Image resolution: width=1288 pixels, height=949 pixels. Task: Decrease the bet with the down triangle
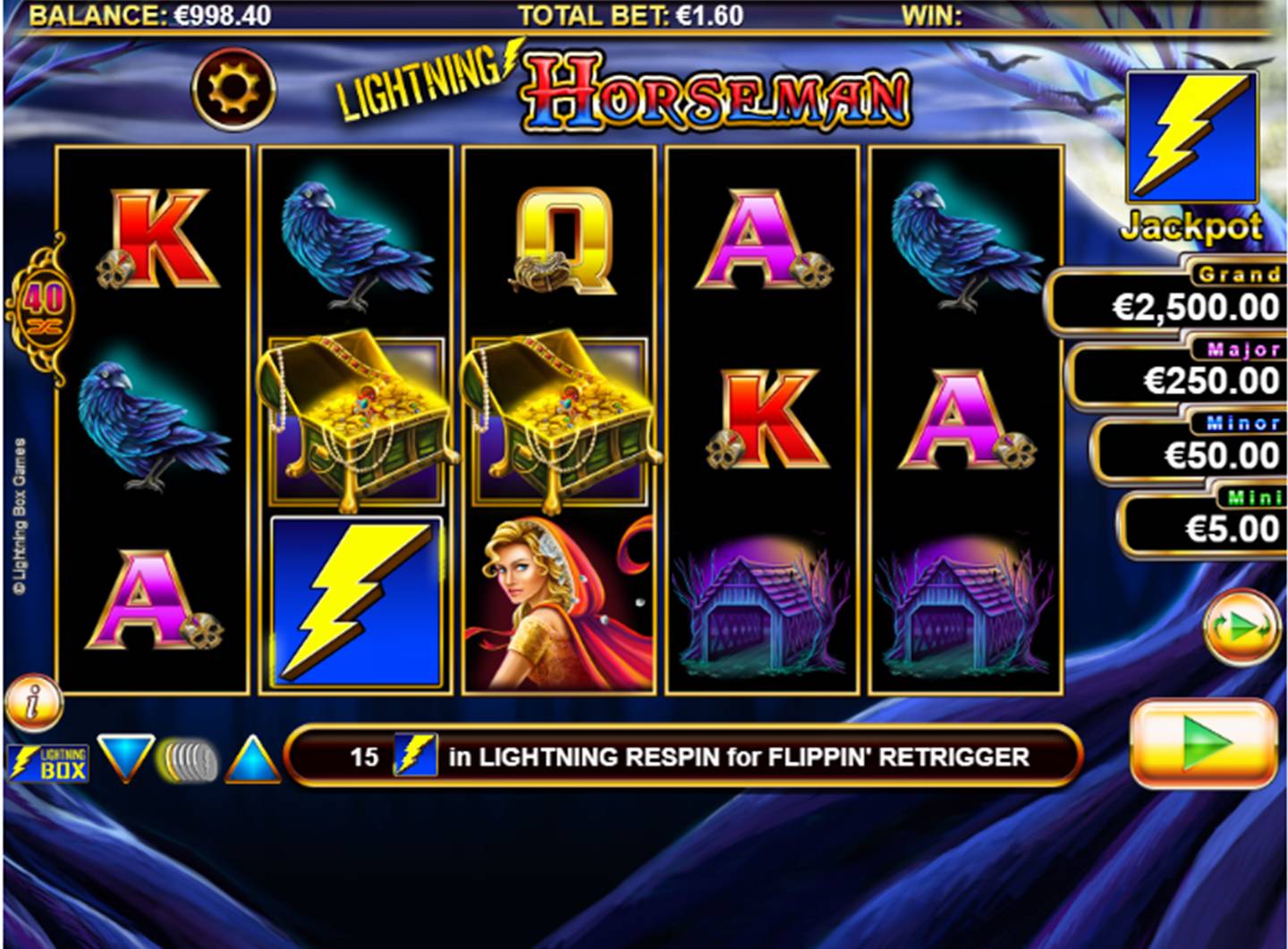point(126,758)
